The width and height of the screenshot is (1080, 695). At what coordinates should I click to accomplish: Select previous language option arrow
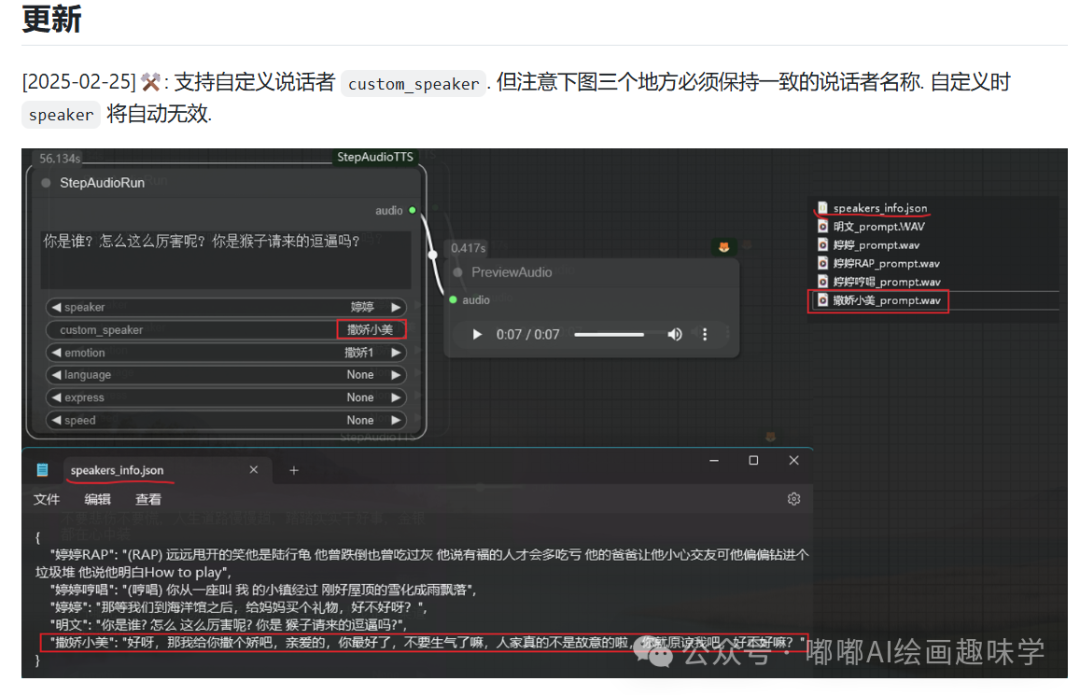click(56, 375)
